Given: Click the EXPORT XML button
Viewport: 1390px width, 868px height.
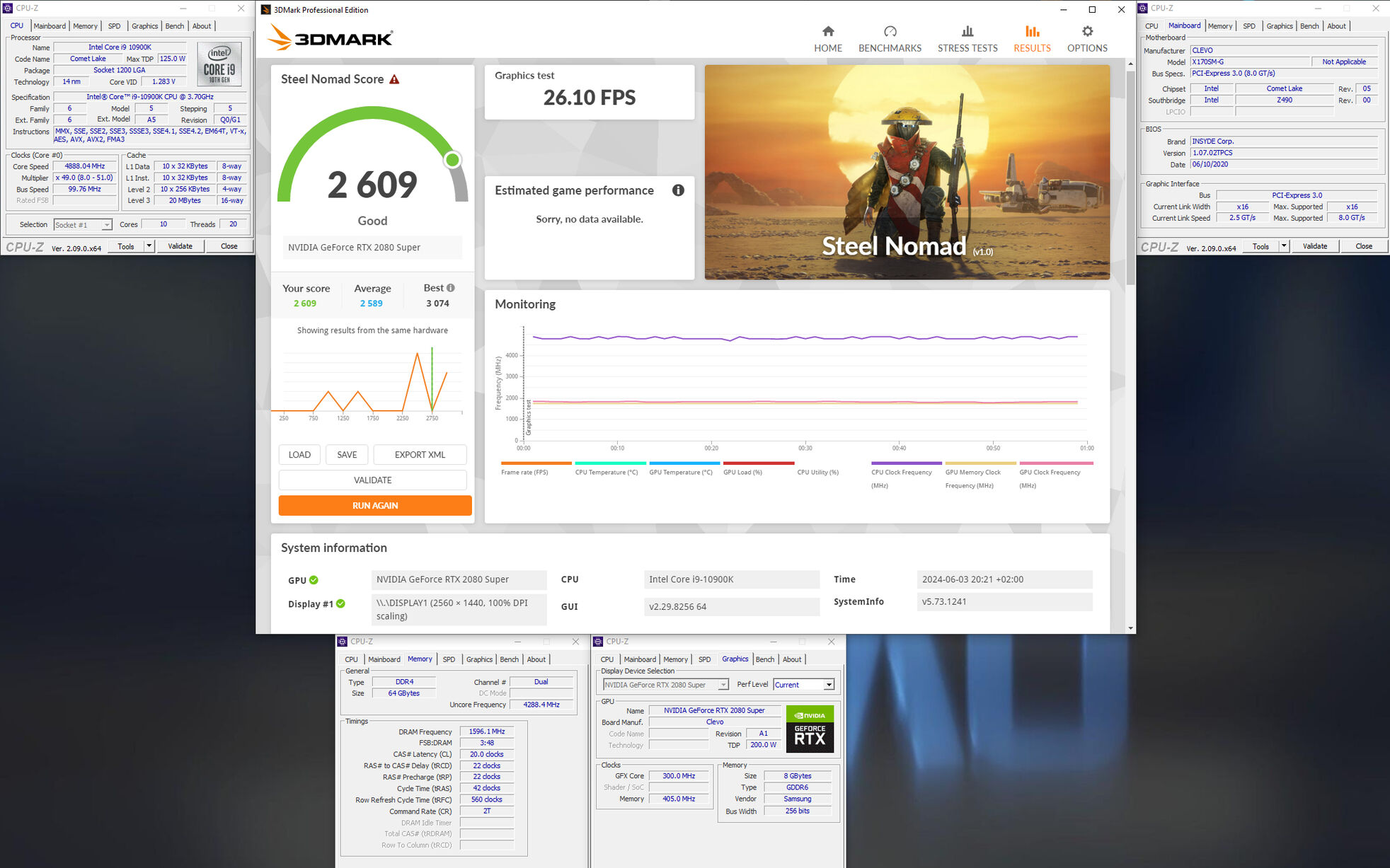Looking at the screenshot, I should [x=420, y=455].
